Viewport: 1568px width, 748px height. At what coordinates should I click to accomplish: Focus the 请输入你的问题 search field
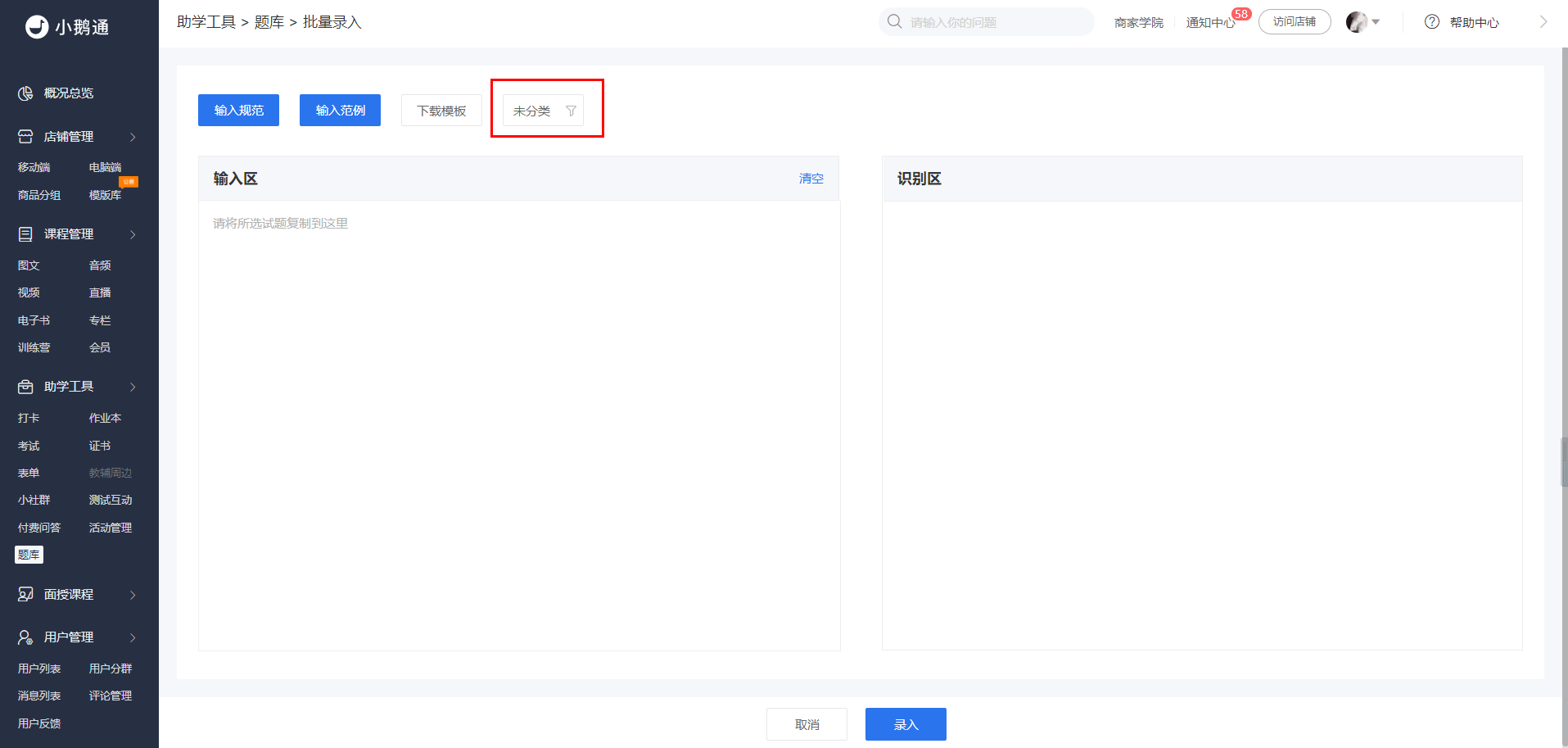pyautogui.click(x=987, y=22)
